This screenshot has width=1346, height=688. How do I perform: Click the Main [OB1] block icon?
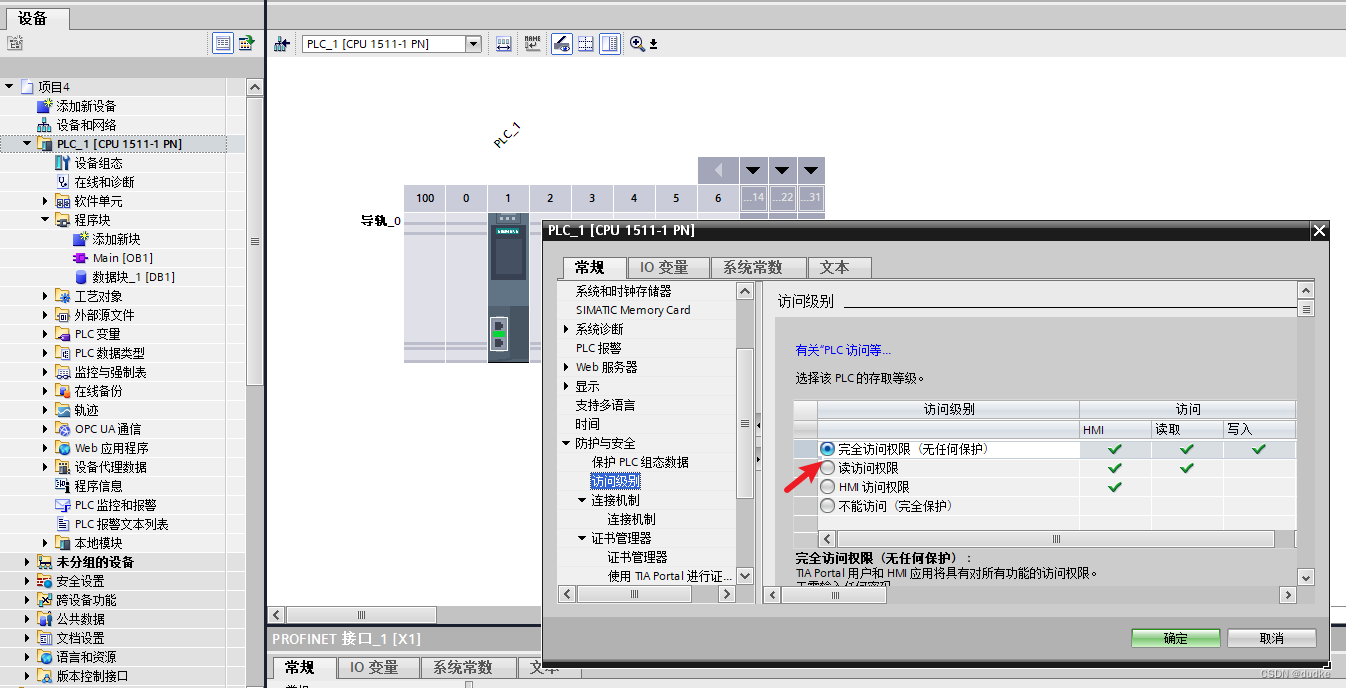80,258
